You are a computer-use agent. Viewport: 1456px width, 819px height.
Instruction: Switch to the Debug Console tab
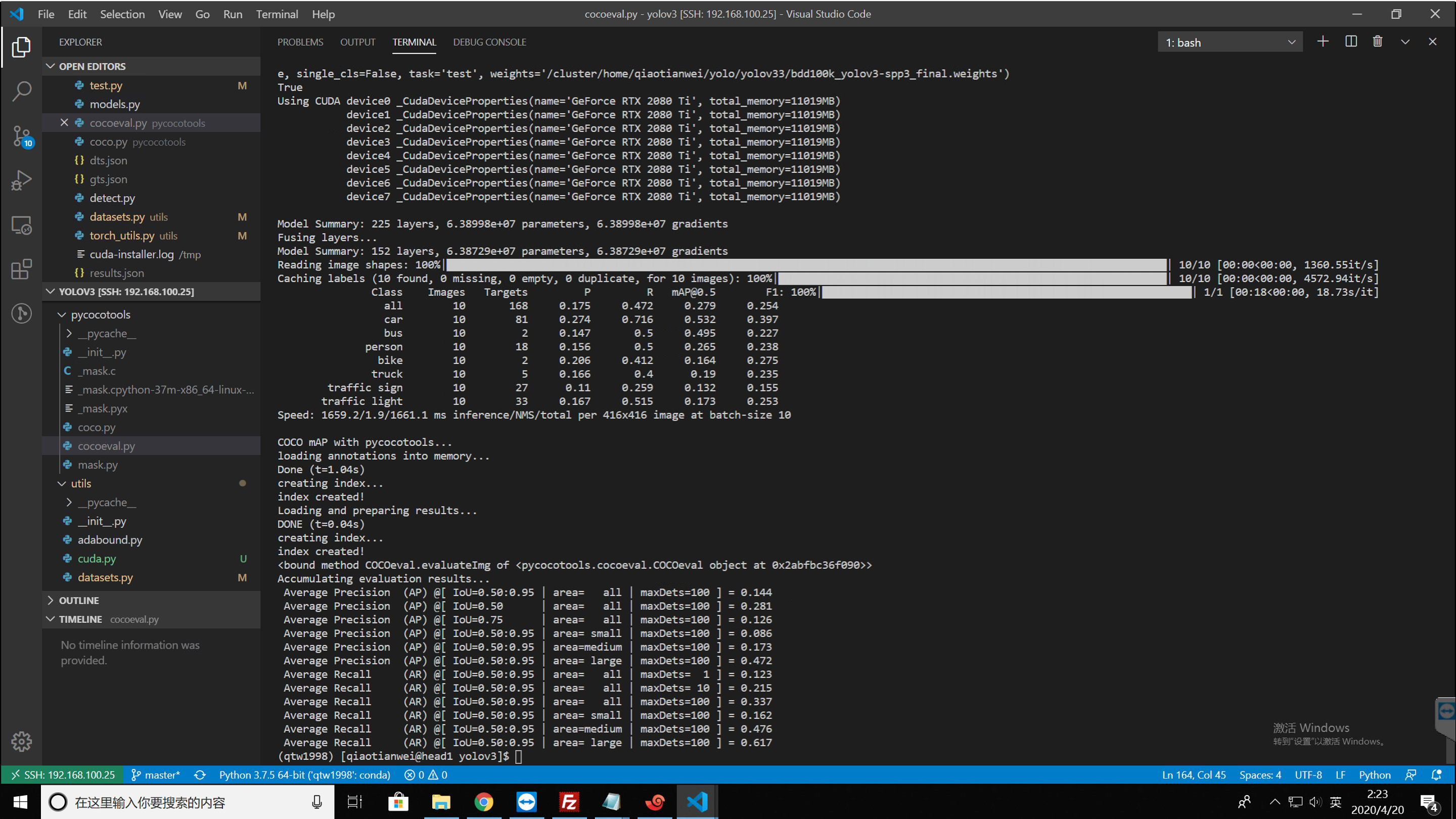click(x=489, y=42)
